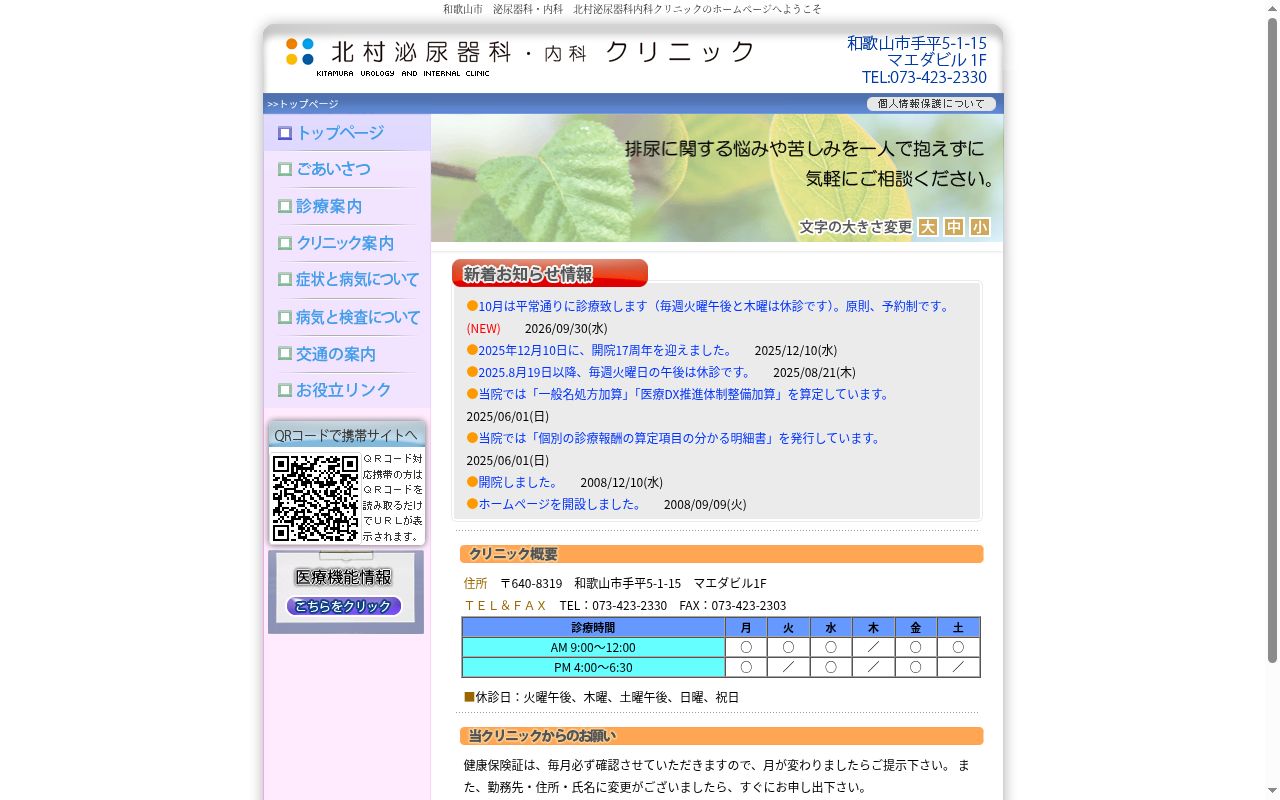Viewport: 1280px width, 800px height.
Task: Open the October normal schedule notice link
Action: point(715,306)
